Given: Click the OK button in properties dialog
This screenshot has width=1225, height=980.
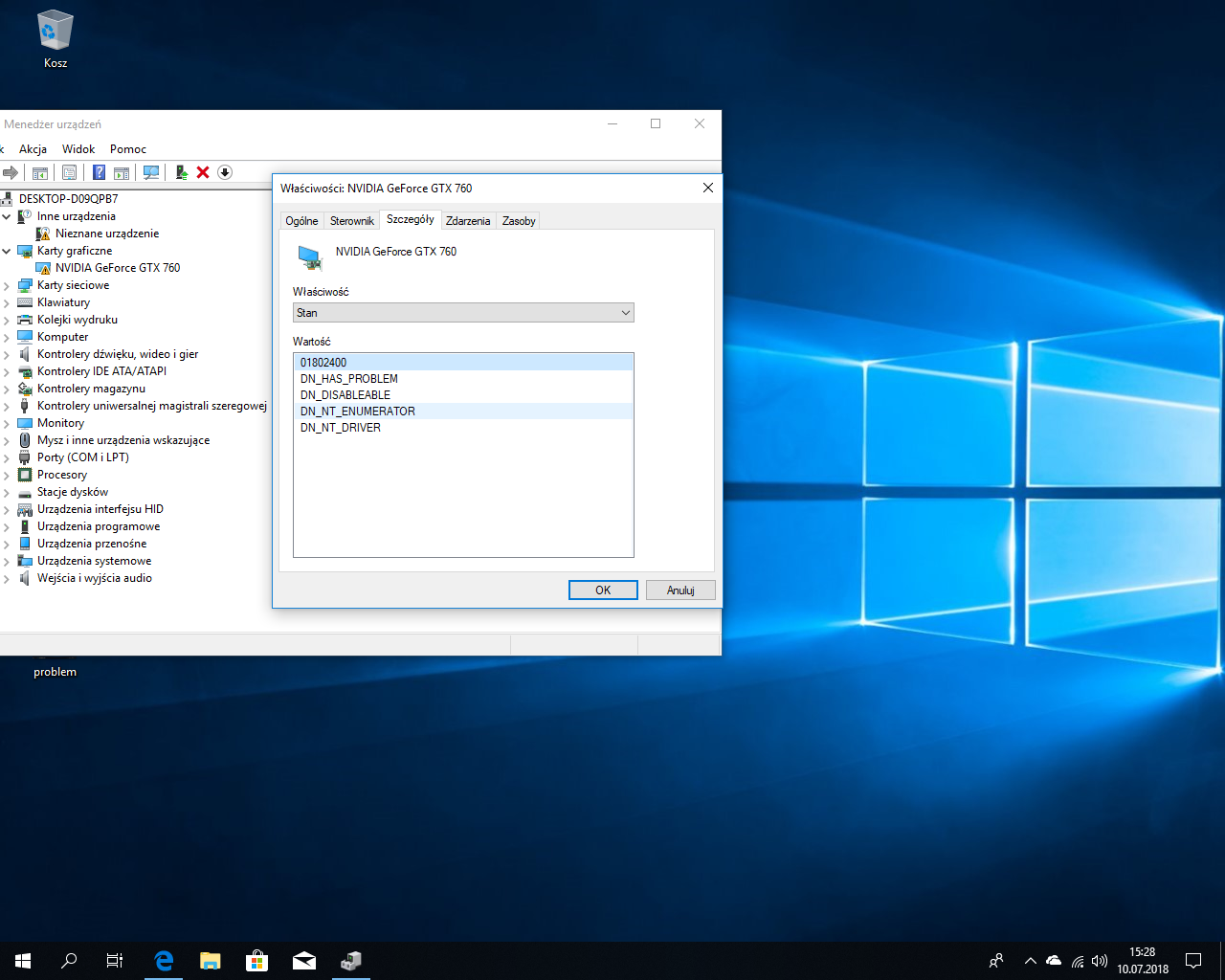Looking at the screenshot, I should 603,590.
